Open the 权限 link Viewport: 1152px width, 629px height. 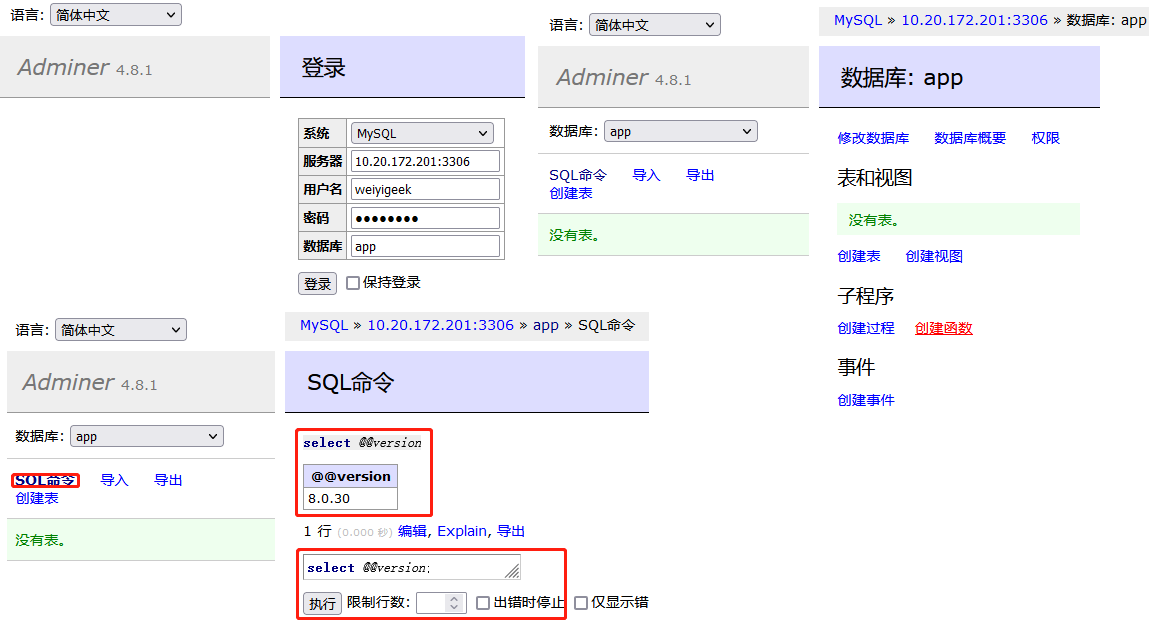pyautogui.click(x=1045, y=138)
